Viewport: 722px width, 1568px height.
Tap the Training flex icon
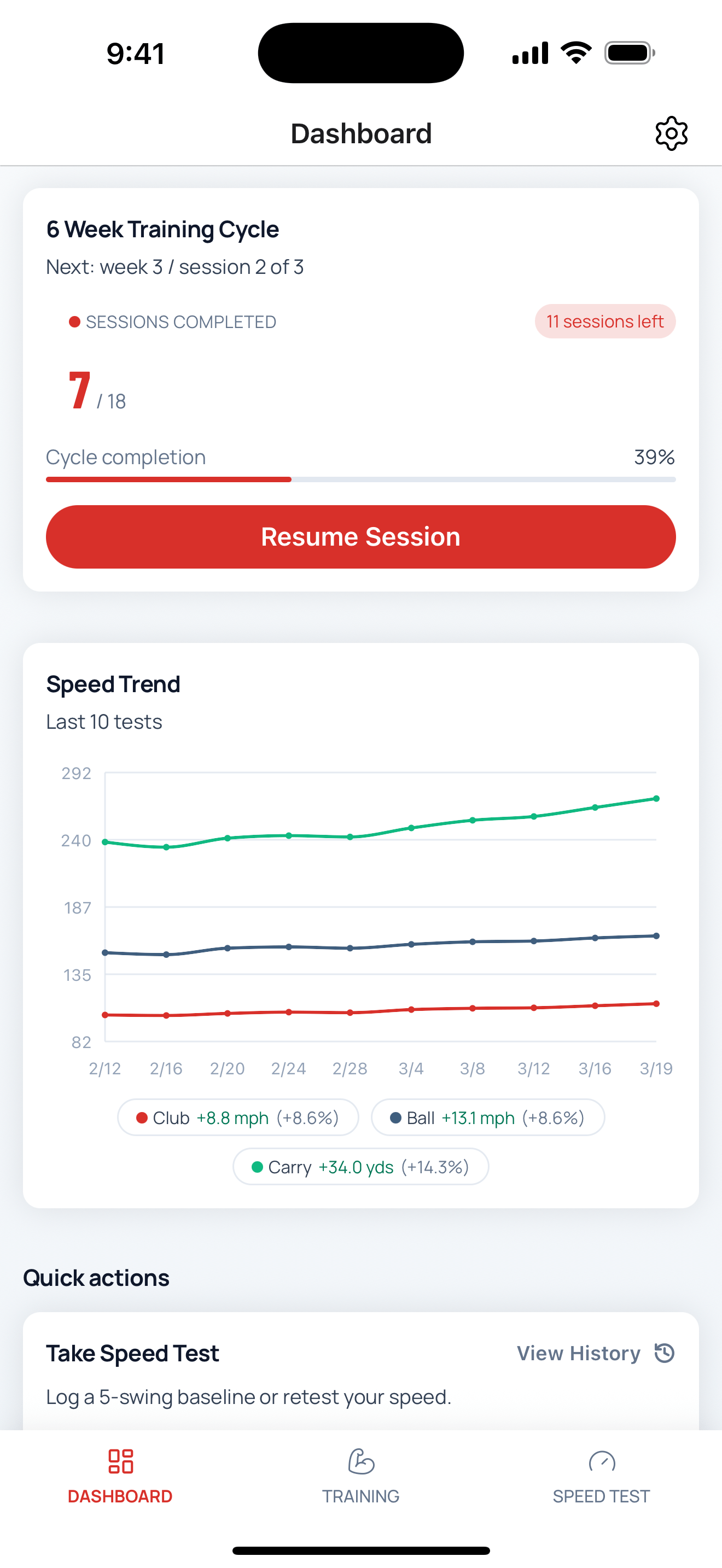pyautogui.click(x=360, y=1462)
